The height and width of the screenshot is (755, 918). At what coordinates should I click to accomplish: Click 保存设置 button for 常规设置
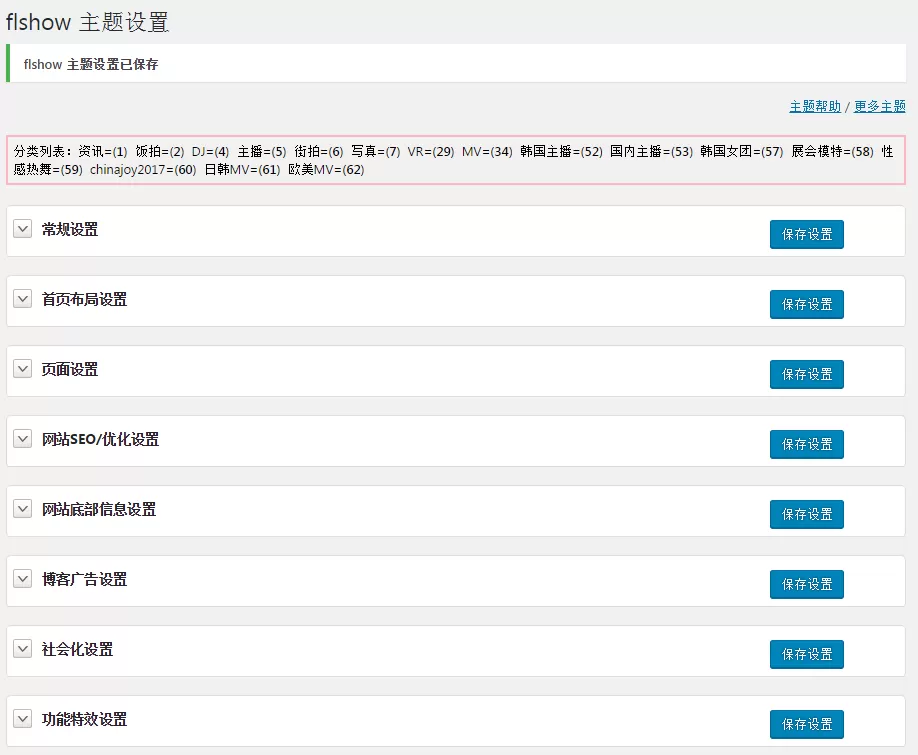pyautogui.click(x=806, y=234)
